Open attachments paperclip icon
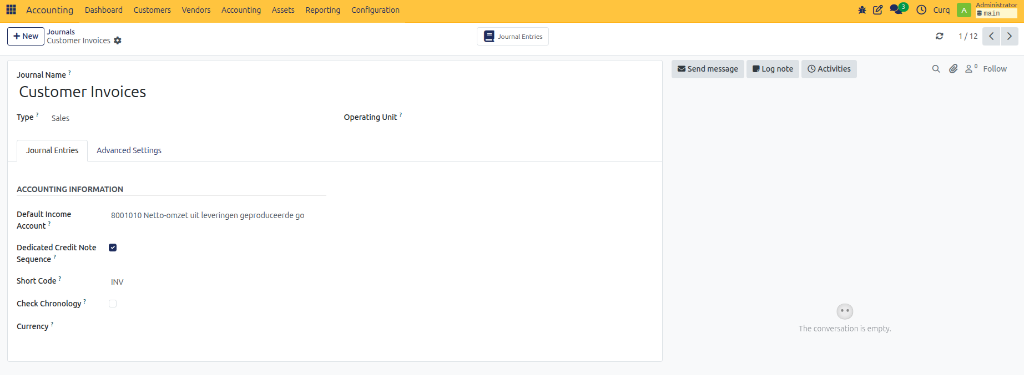 [953, 69]
